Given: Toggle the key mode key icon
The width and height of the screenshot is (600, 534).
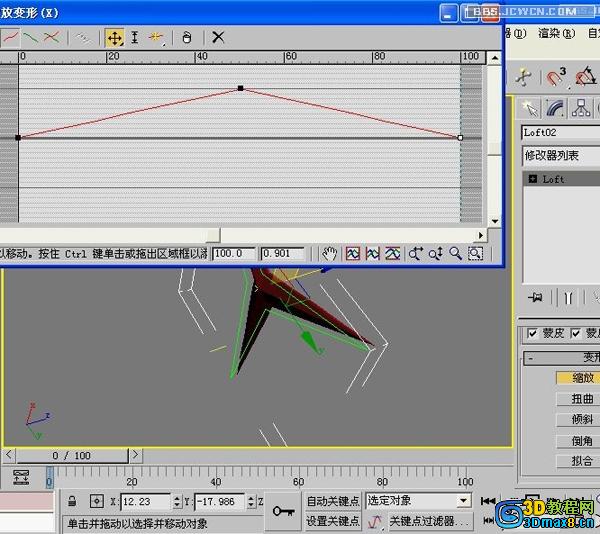Looking at the screenshot, I should tap(282, 510).
